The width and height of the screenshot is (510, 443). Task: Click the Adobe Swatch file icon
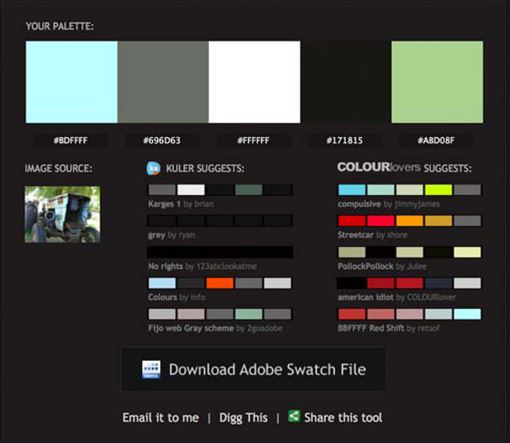pyautogui.click(x=151, y=369)
